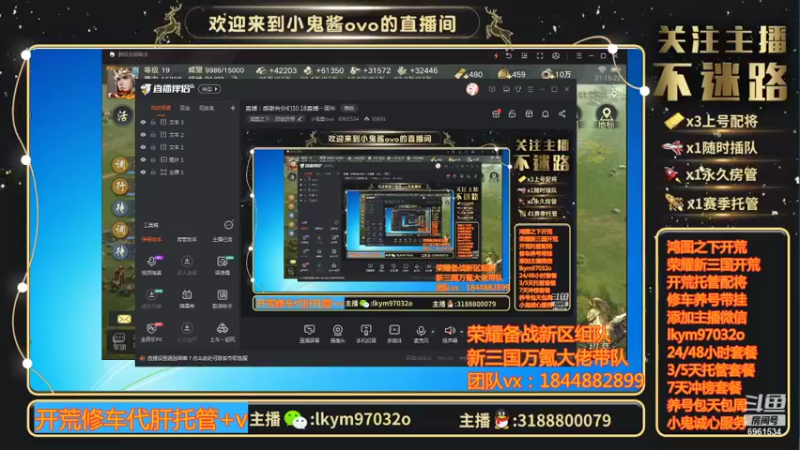Image resolution: width=800 pixels, height=450 pixels.
Task: Select 全屏1 layer row
Action: tap(187, 172)
